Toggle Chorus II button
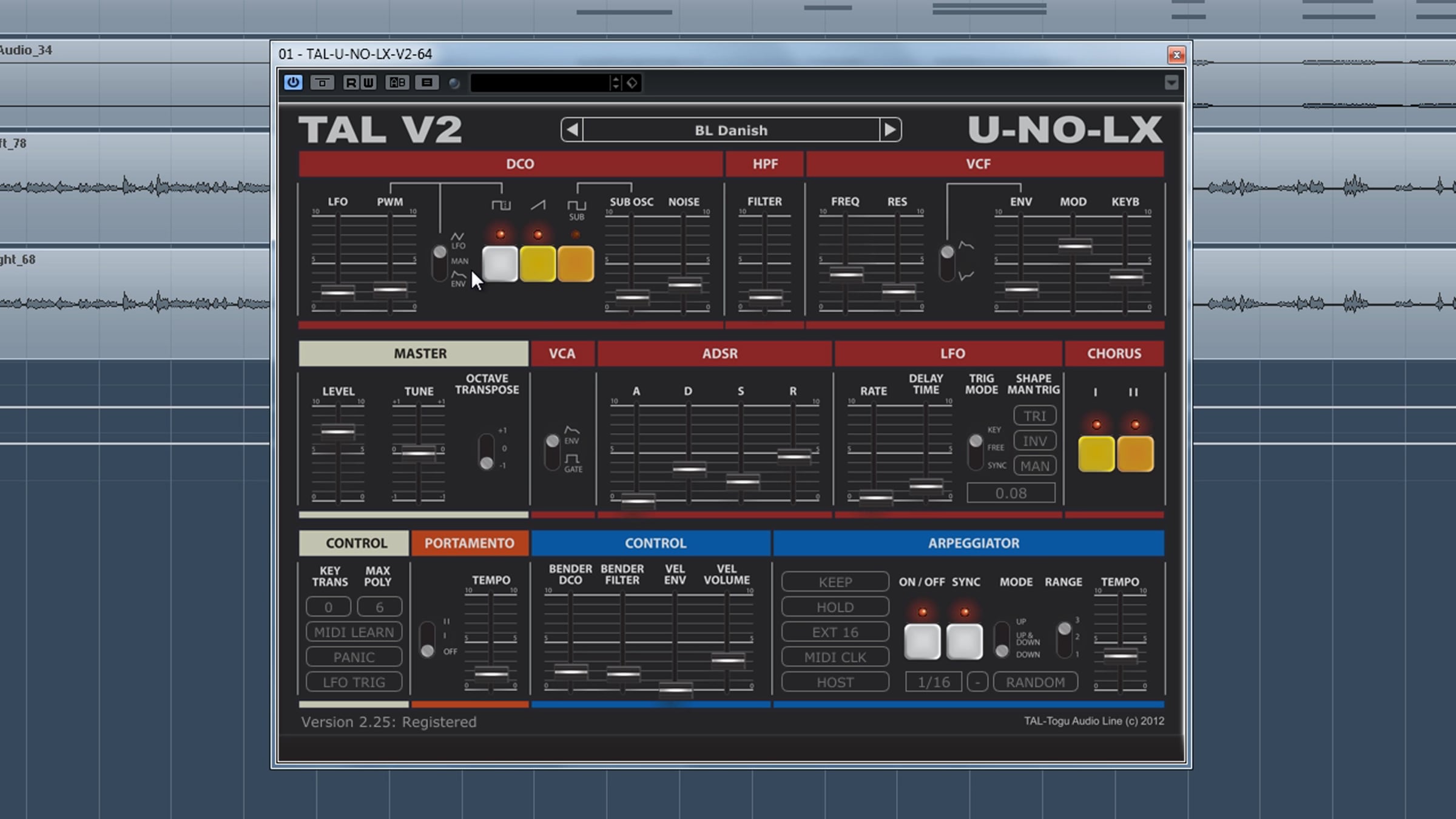The image size is (1456, 819). [x=1135, y=454]
